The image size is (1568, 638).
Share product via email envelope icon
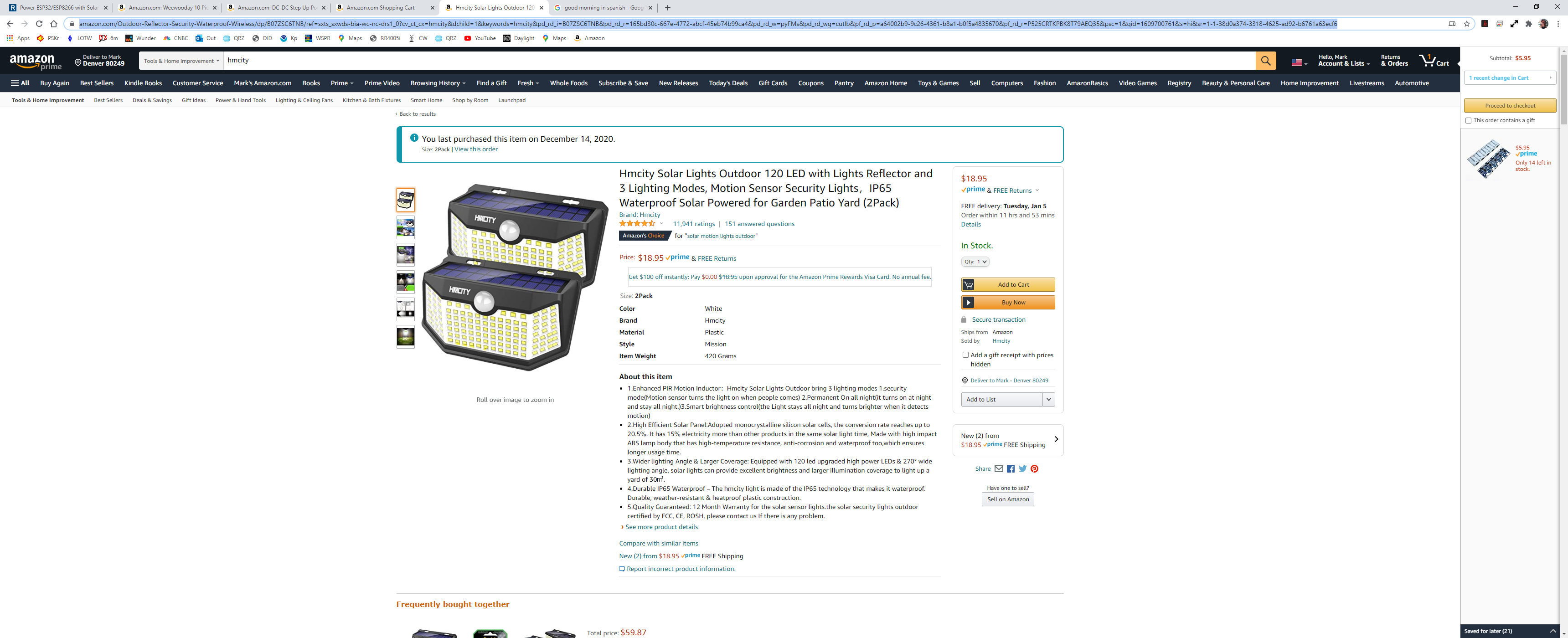pos(999,469)
